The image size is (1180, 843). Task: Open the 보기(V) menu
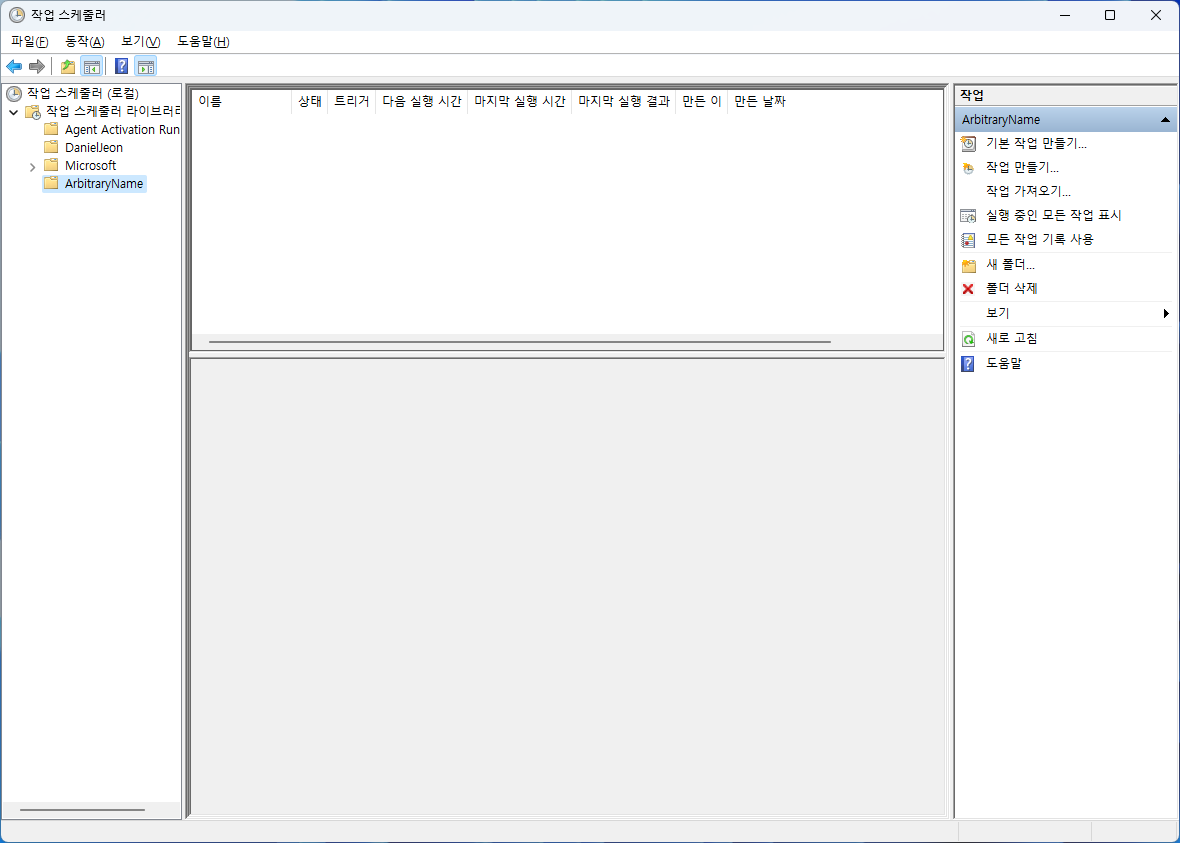141,41
